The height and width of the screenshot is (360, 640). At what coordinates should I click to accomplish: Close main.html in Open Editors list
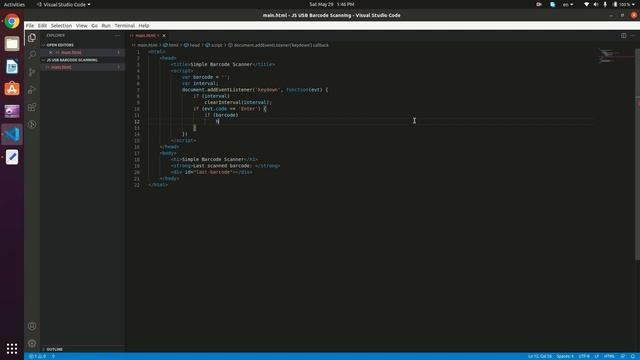51,52
